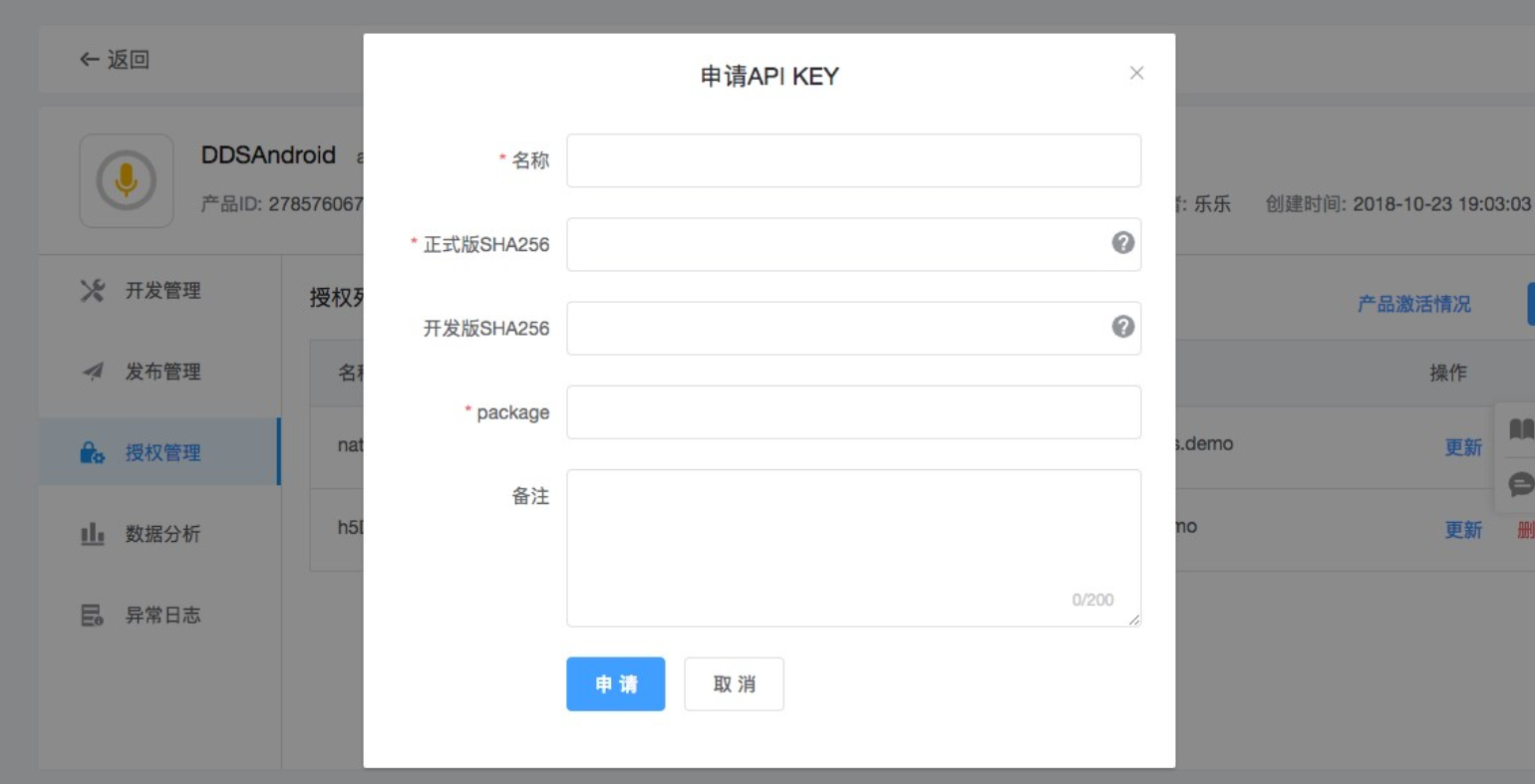This screenshot has width=1535, height=784.
Task: Click the DDSAndroid microphone product icon
Action: pyautogui.click(x=127, y=181)
